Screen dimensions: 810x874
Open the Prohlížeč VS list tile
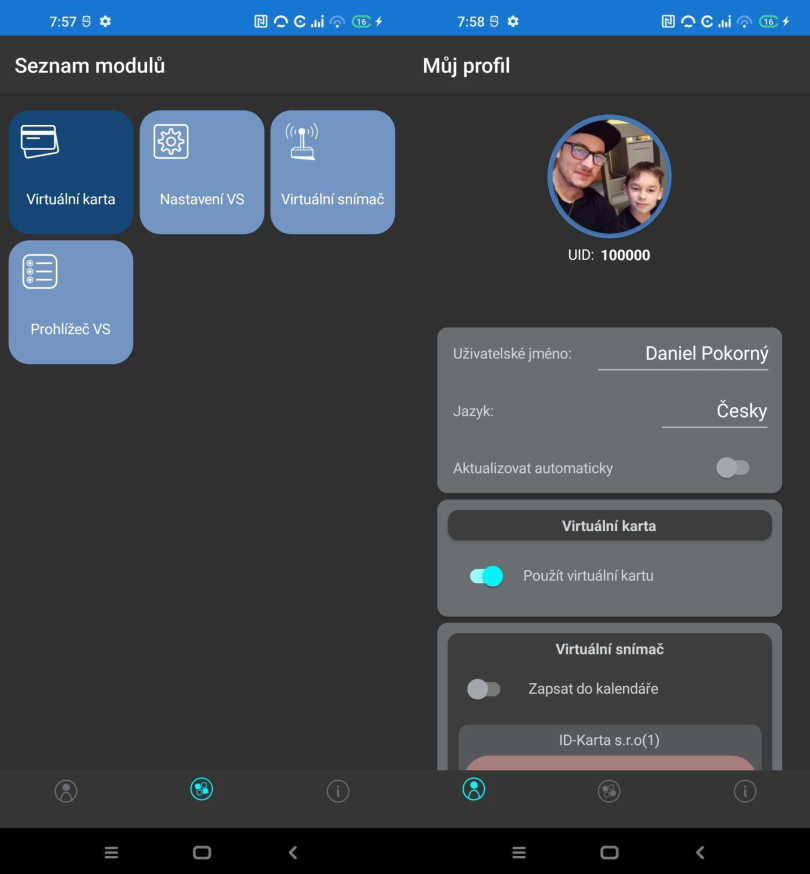coord(71,302)
